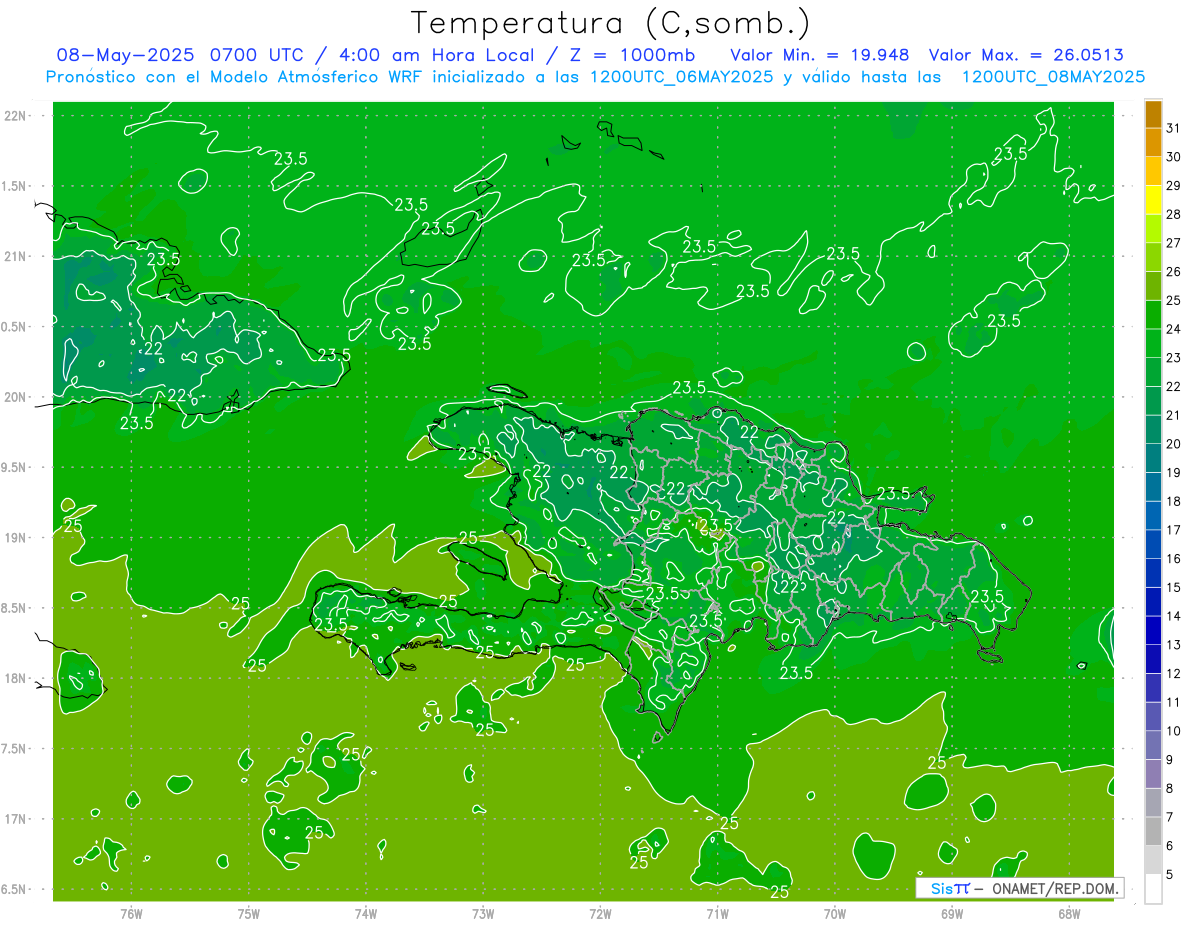This screenshot has height=927, width=1200.
Task: Click the teal legend swatch between 19 and 20
Action: (1153, 458)
